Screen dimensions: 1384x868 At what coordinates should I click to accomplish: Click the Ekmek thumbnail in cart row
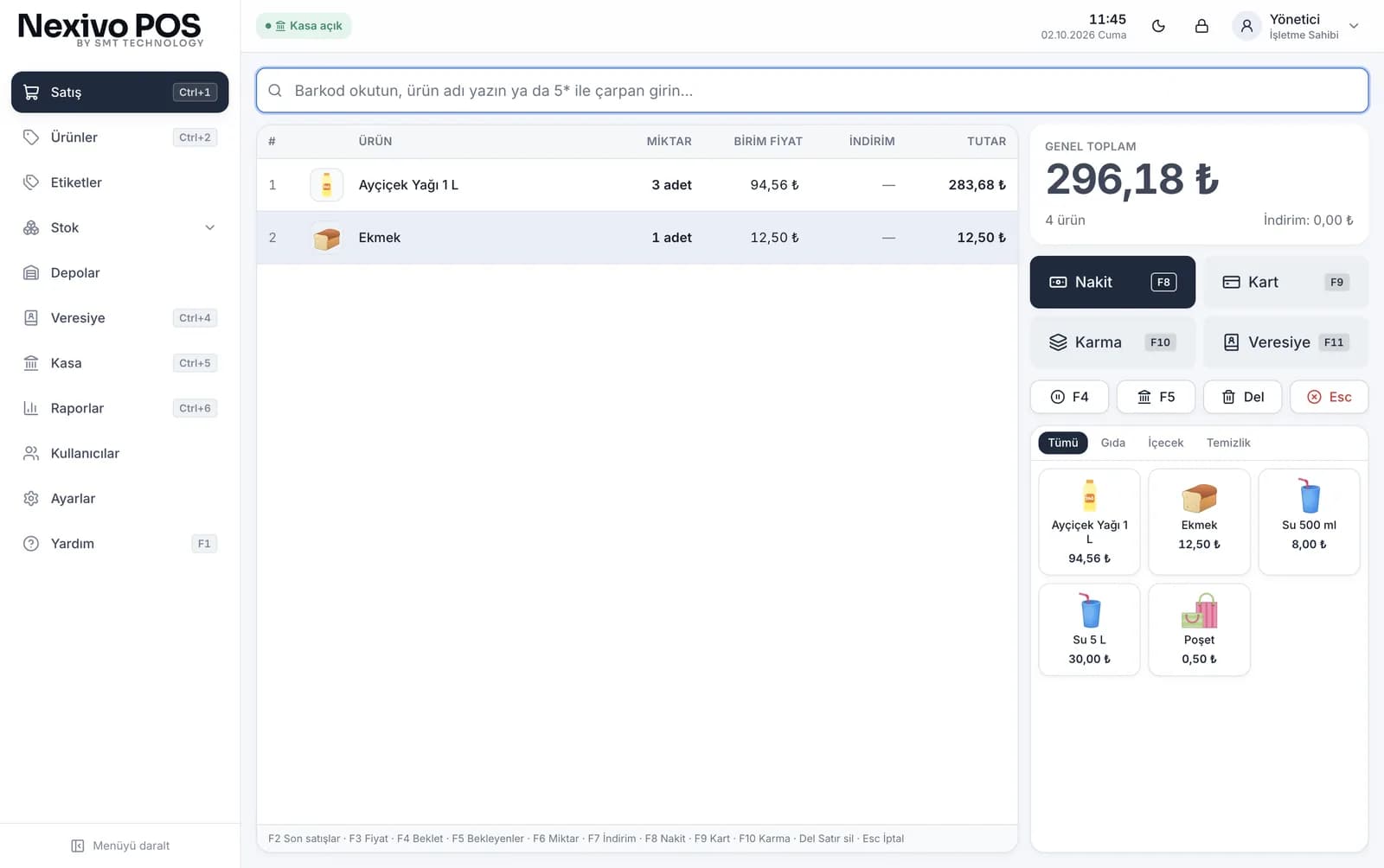(x=326, y=238)
